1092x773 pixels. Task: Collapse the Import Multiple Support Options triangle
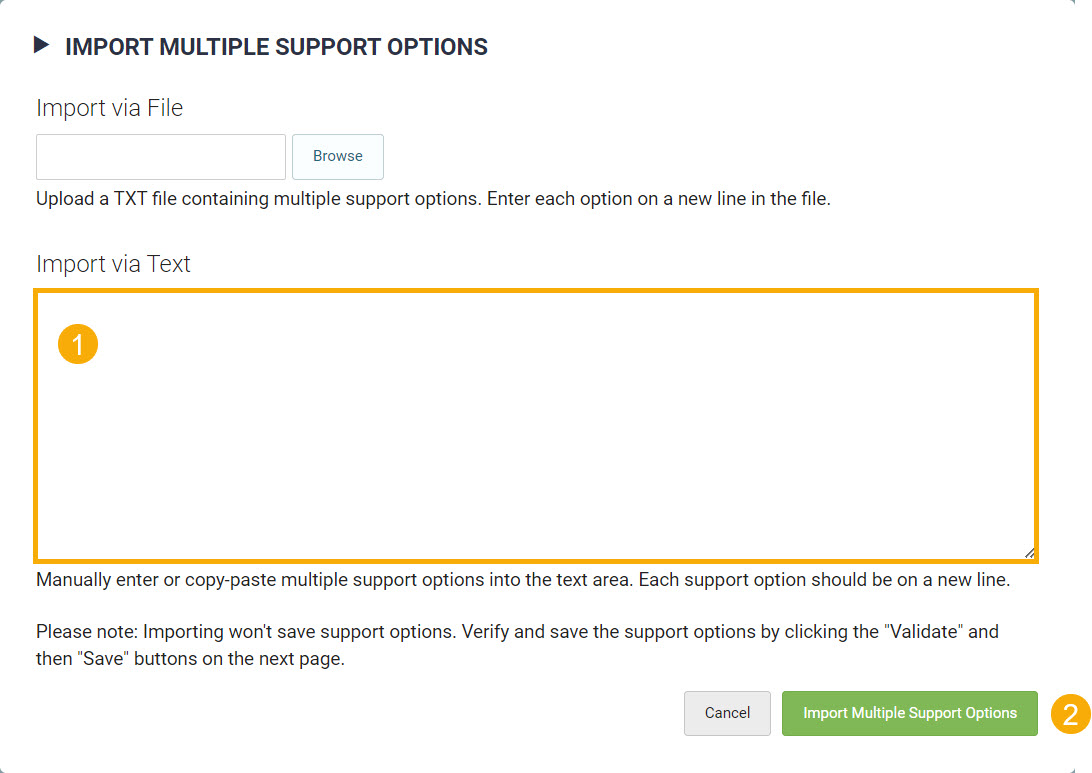pos(41,45)
